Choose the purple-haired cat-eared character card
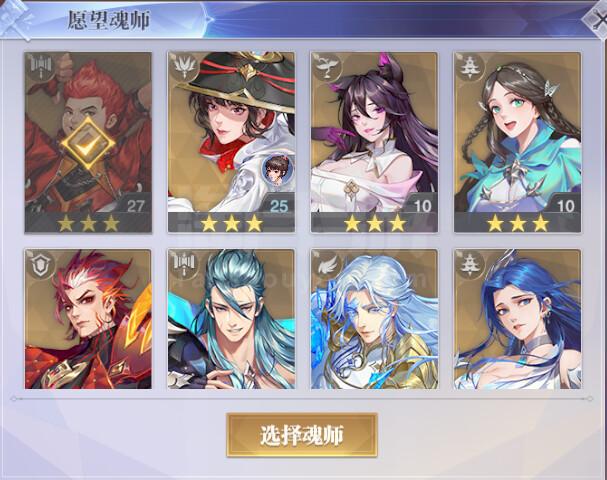The height and width of the screenshot is (480, 607). tap(374, 142)
